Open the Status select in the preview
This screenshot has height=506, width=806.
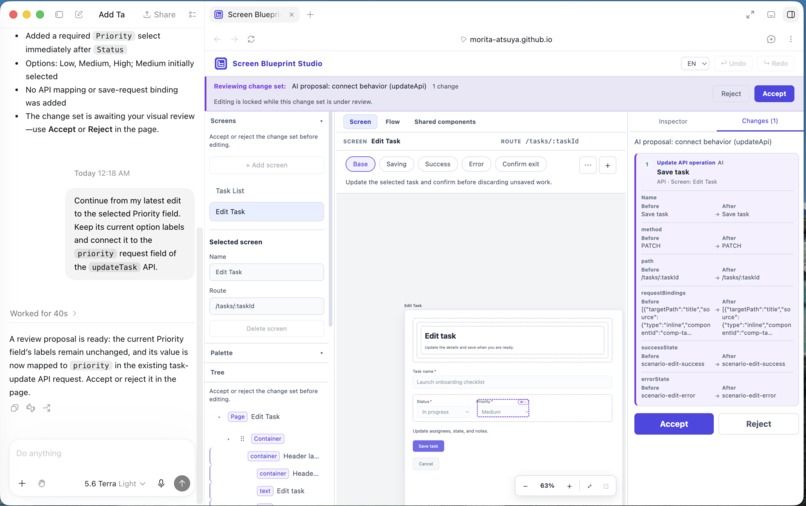[x=444, y=411]
